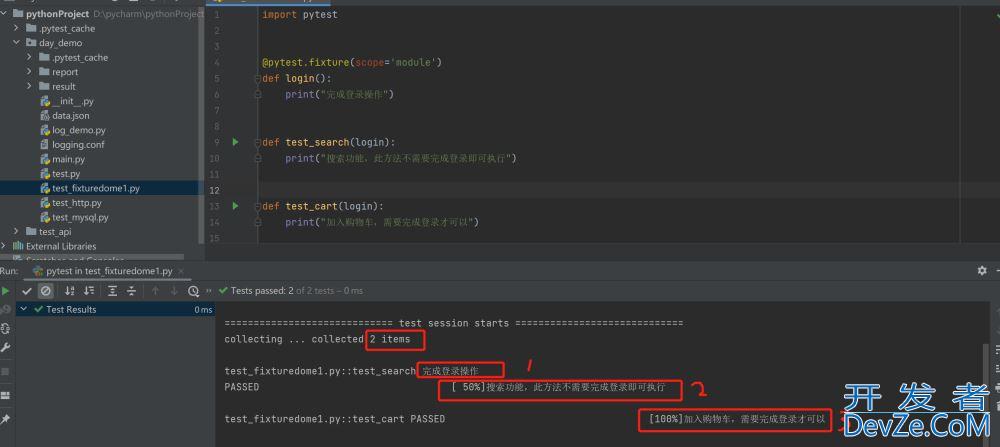Open logging.conf in project tree

pos(78,145)
